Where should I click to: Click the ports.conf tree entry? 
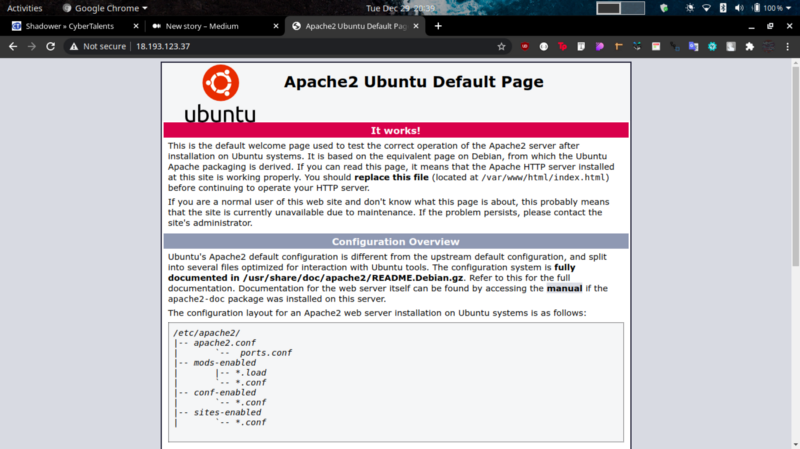pyautogui.click(x=266, y=353)
